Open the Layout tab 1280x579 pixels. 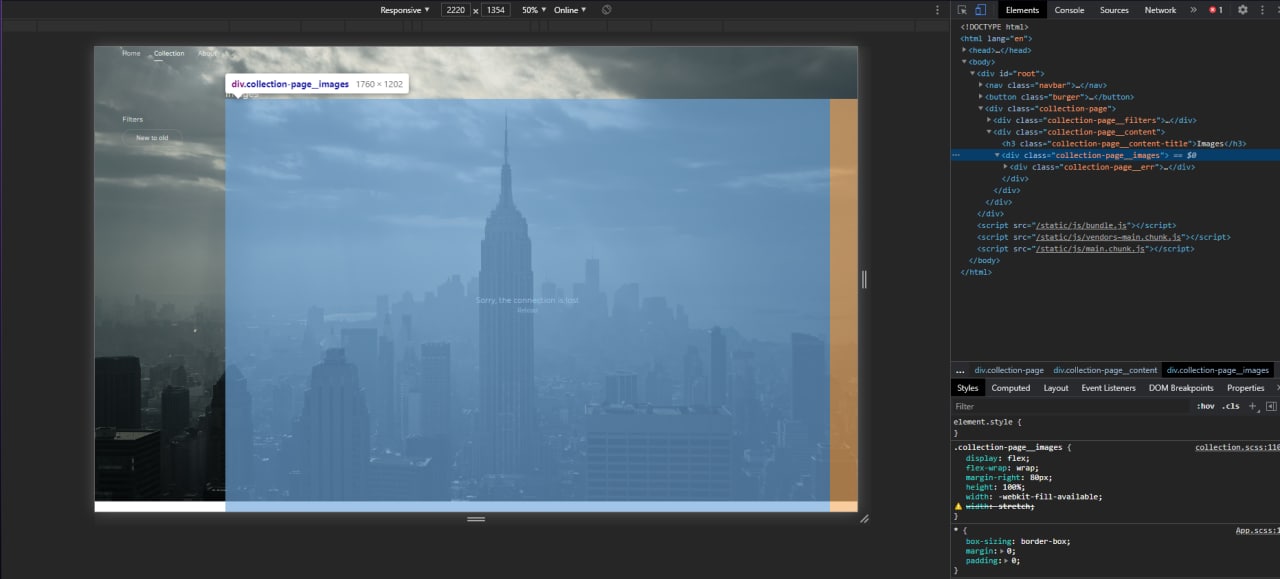coord(1056,388)
